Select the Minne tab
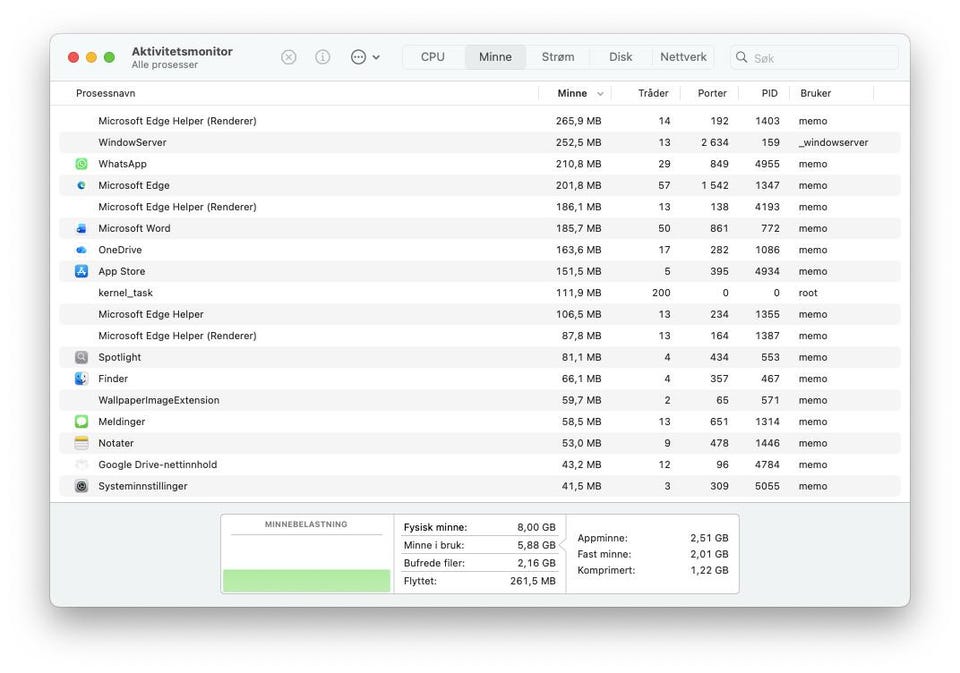Viewport: 960px width, 673px height. pos(495,57)
